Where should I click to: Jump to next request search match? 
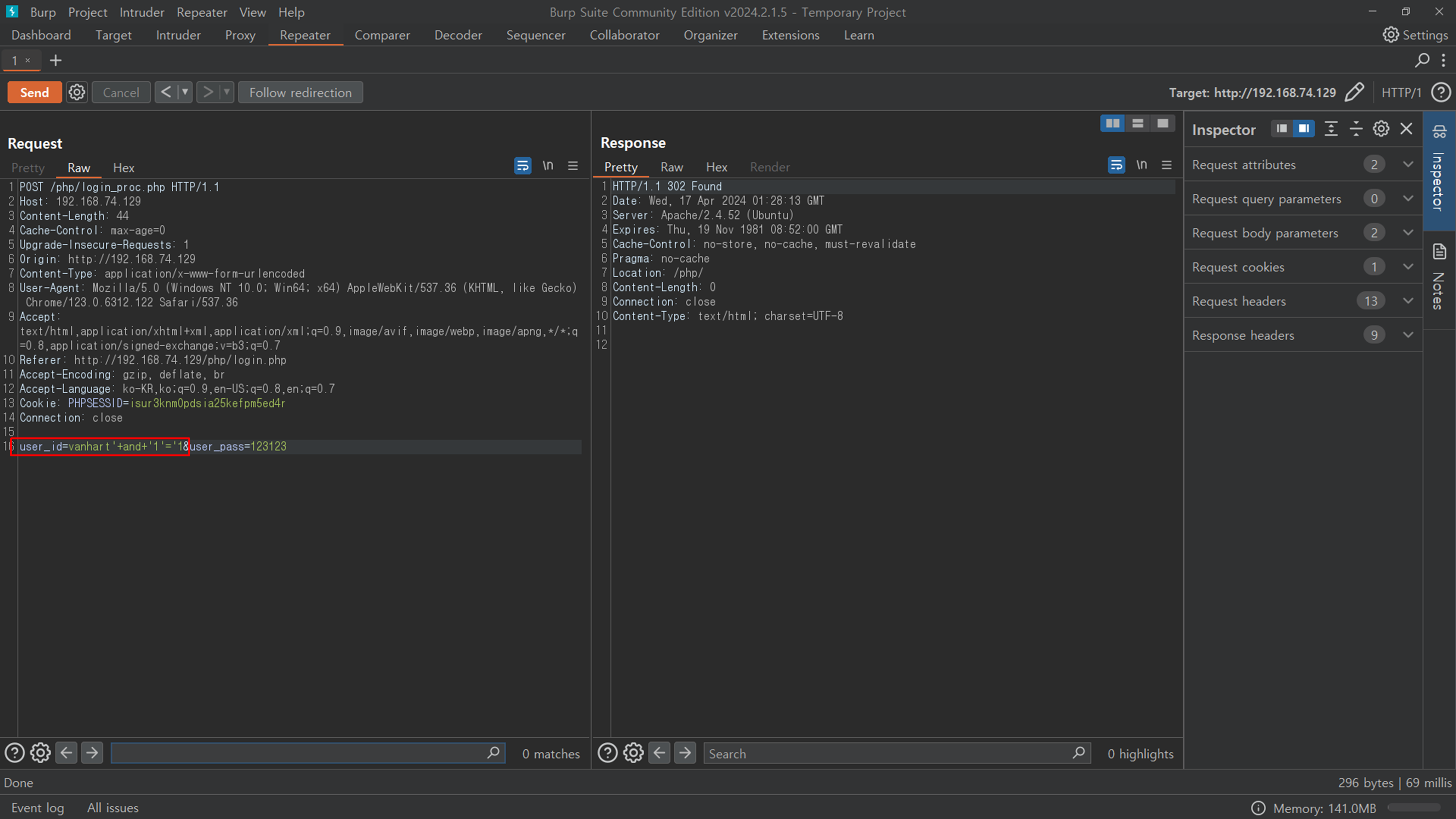[x=92, y=753]
